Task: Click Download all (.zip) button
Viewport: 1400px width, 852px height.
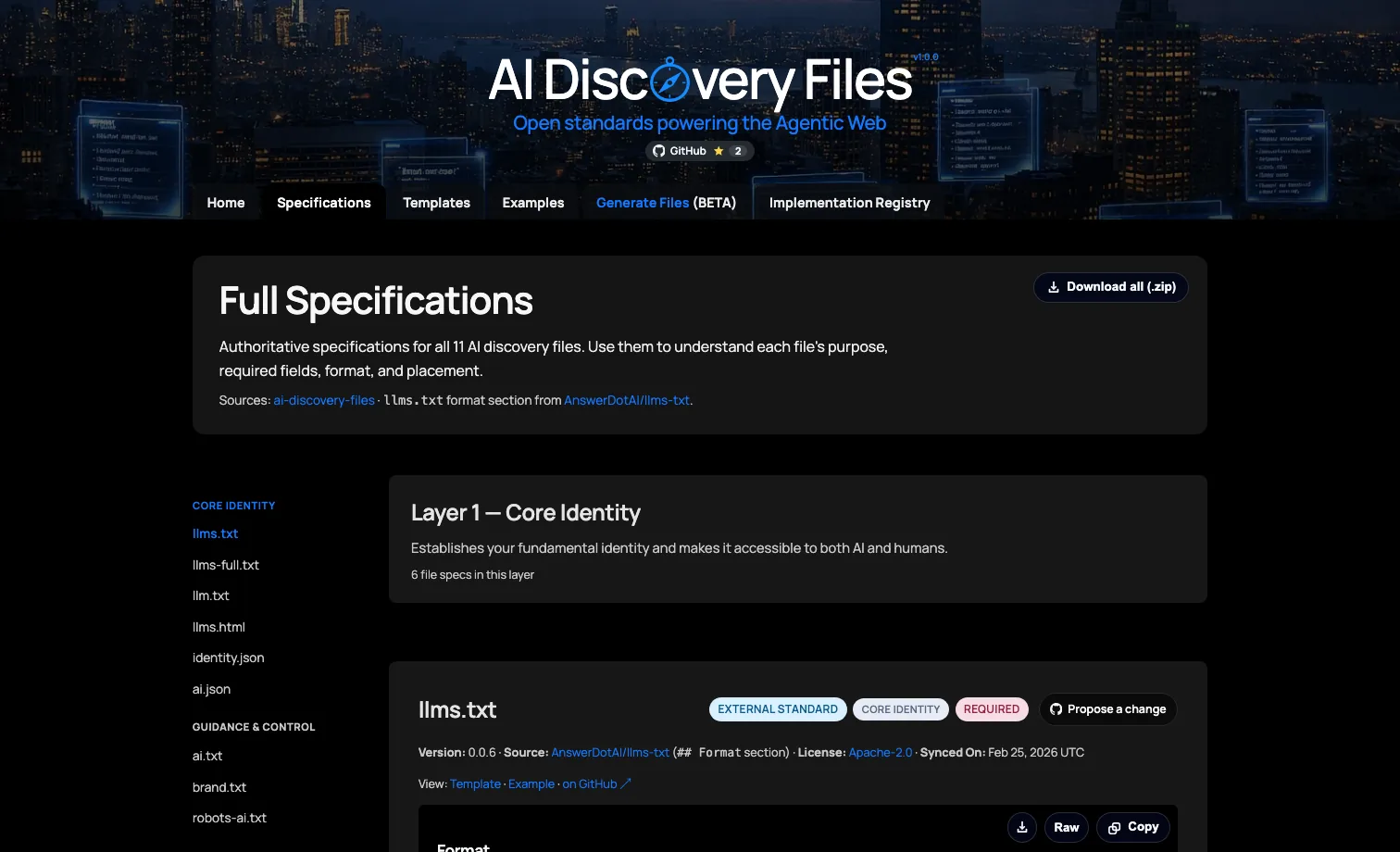Action: pyautogui.click(x=1110, y=287)
